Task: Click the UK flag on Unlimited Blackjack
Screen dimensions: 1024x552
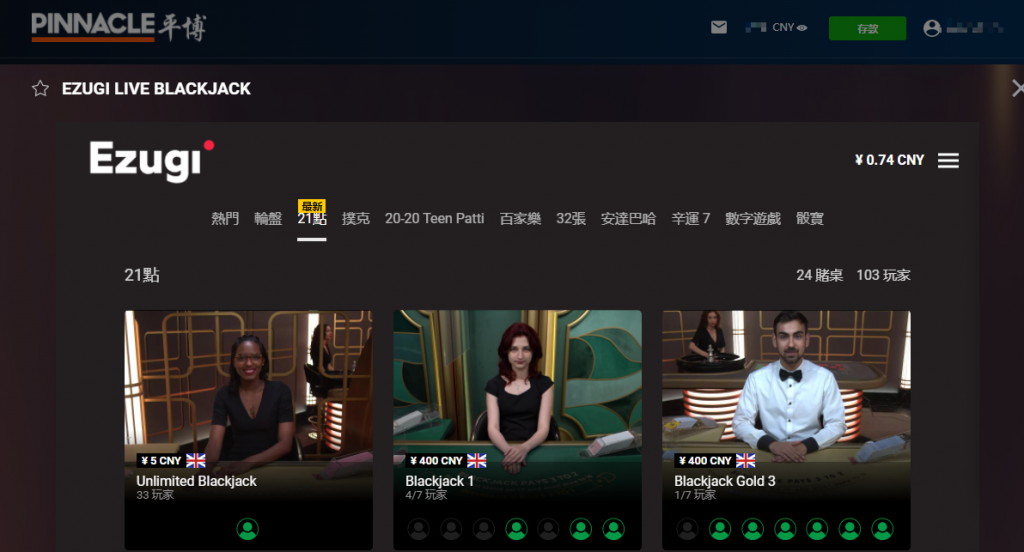Action: [196, 461]
